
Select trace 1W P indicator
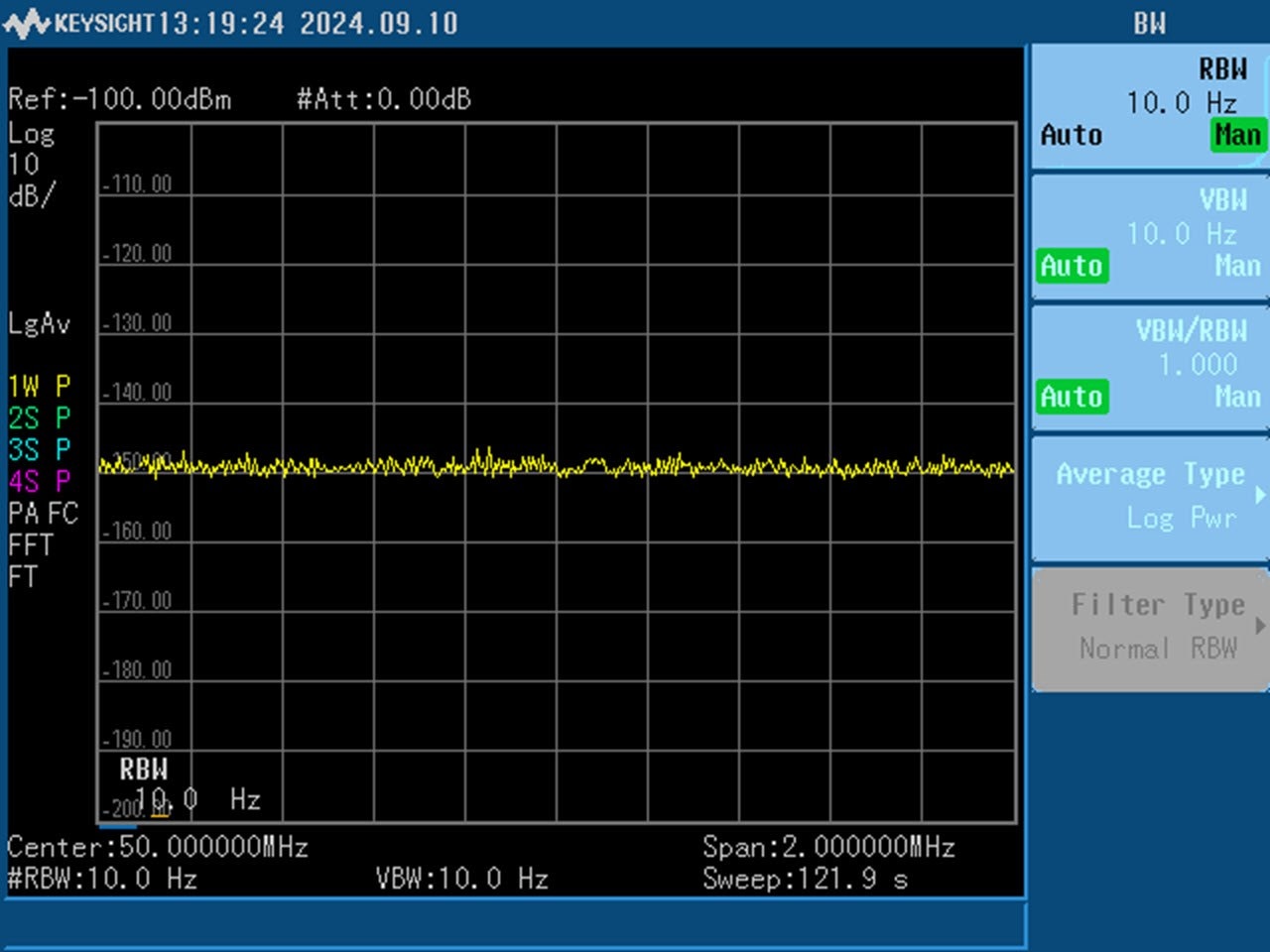click(40, 386)
